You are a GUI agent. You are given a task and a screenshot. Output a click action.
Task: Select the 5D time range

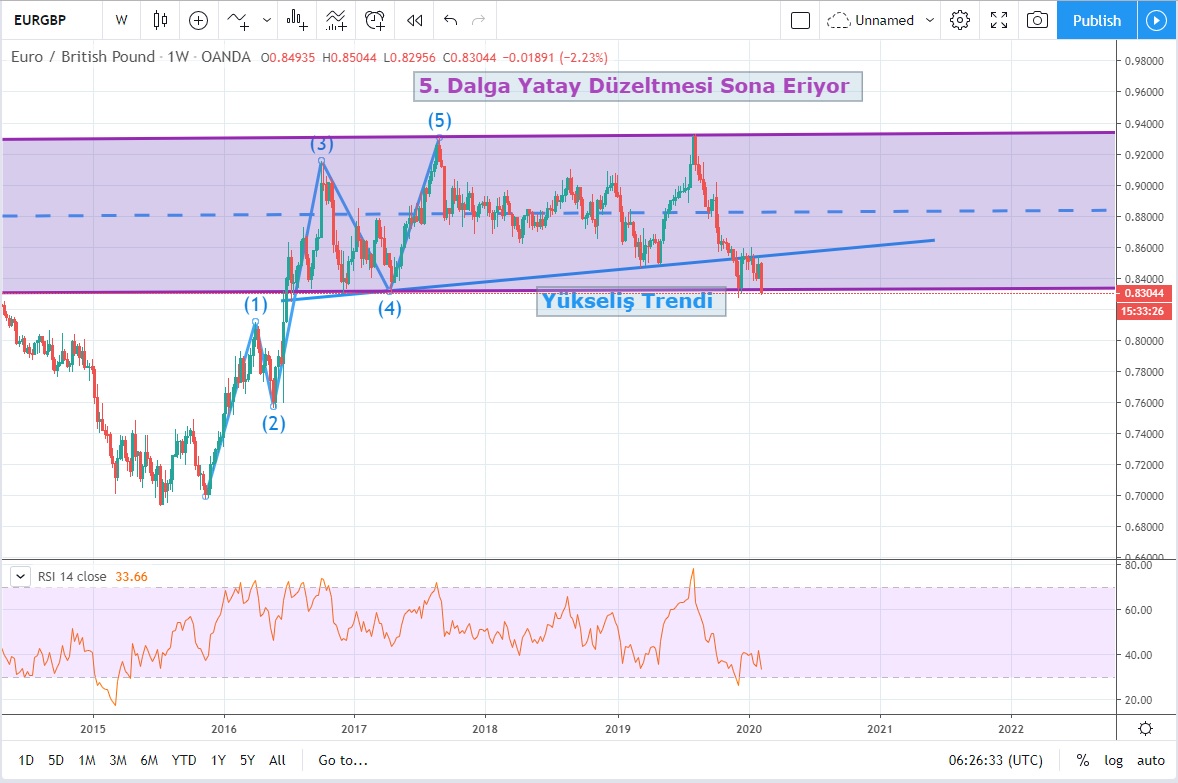[x=56, y=760]
